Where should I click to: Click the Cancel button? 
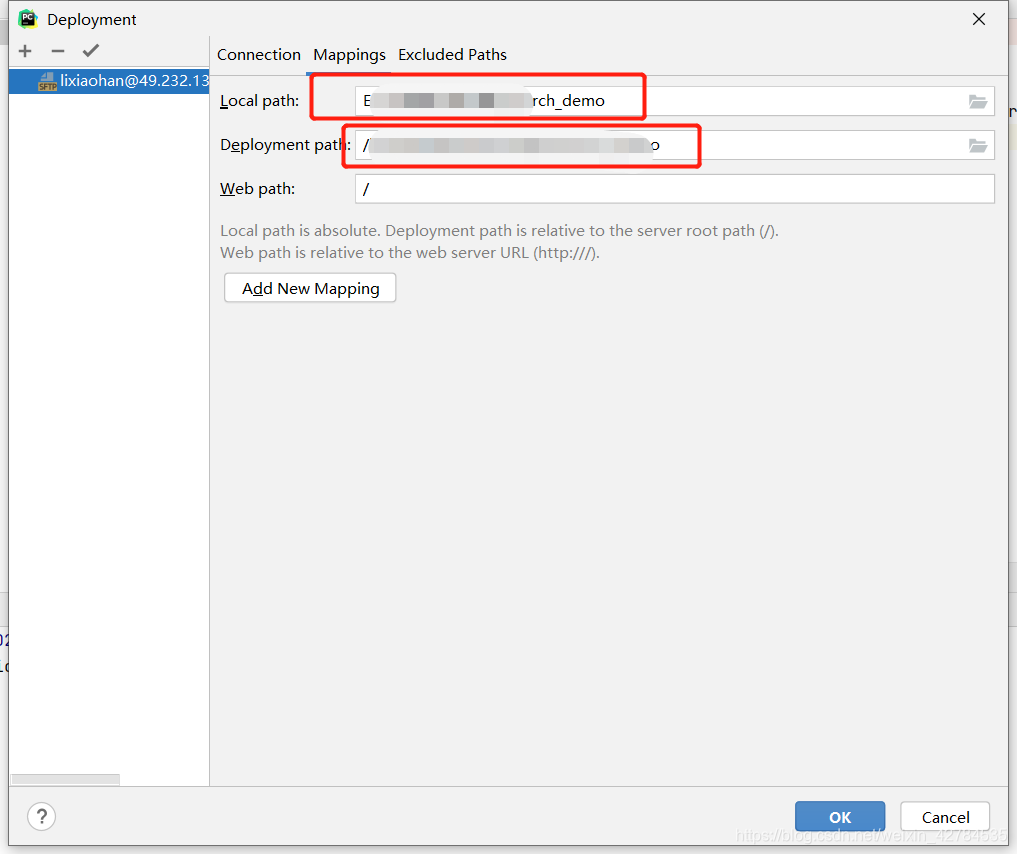click(x=945, y=817)
